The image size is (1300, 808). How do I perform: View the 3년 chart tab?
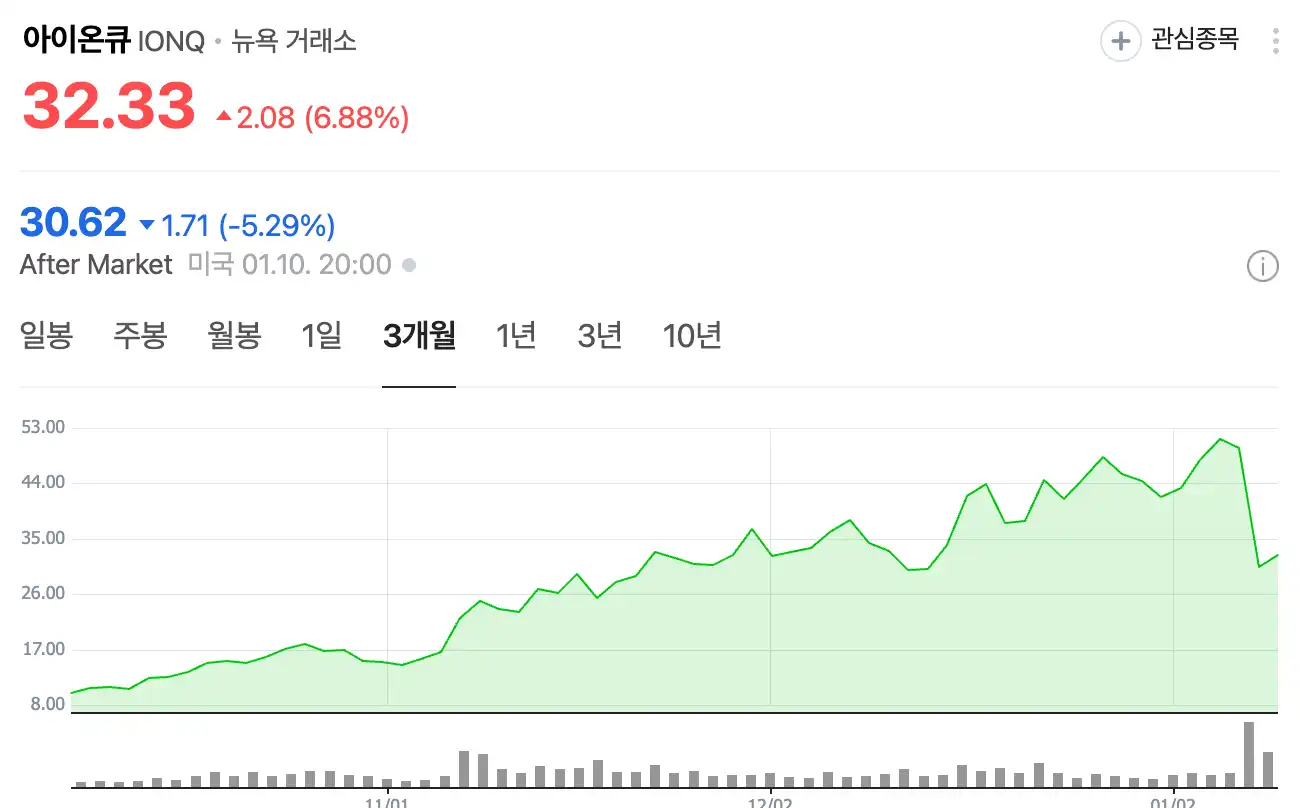point(598,337)
